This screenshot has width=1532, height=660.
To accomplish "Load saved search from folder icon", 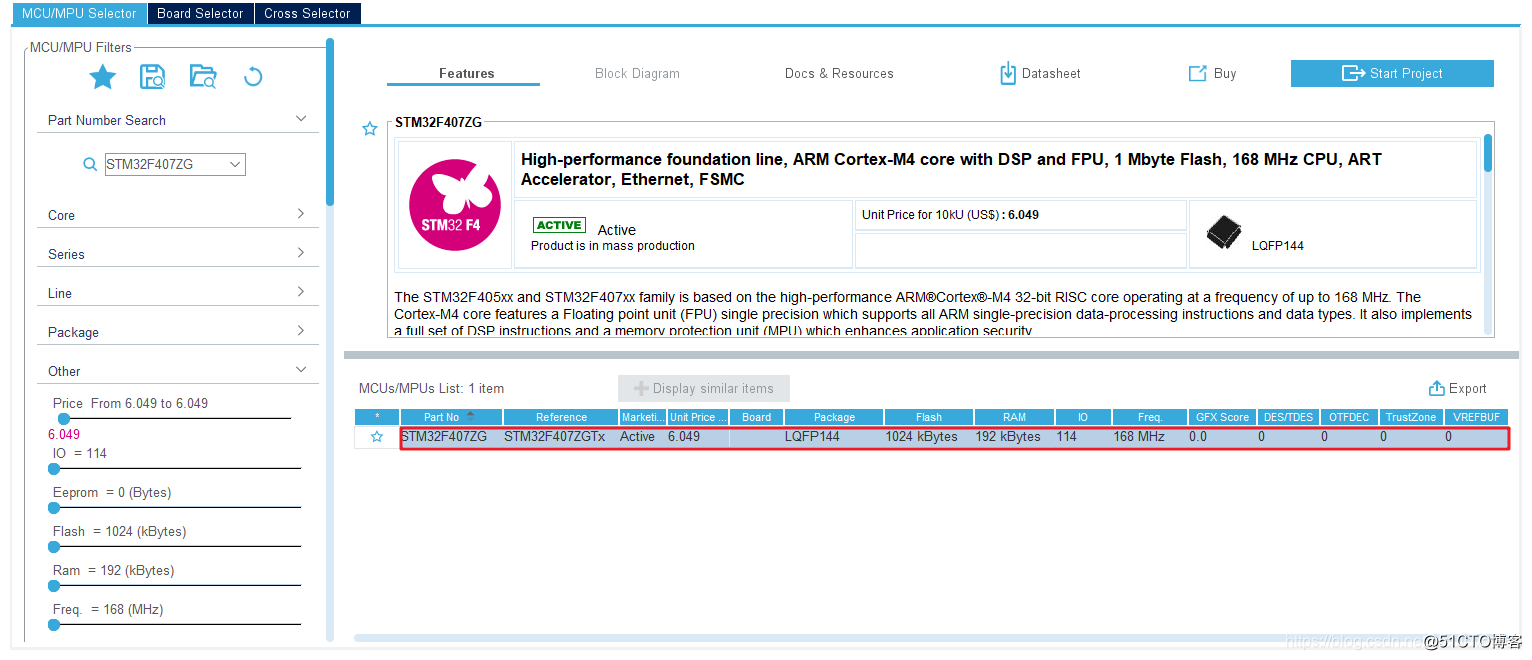I will [x=203, y=76].
